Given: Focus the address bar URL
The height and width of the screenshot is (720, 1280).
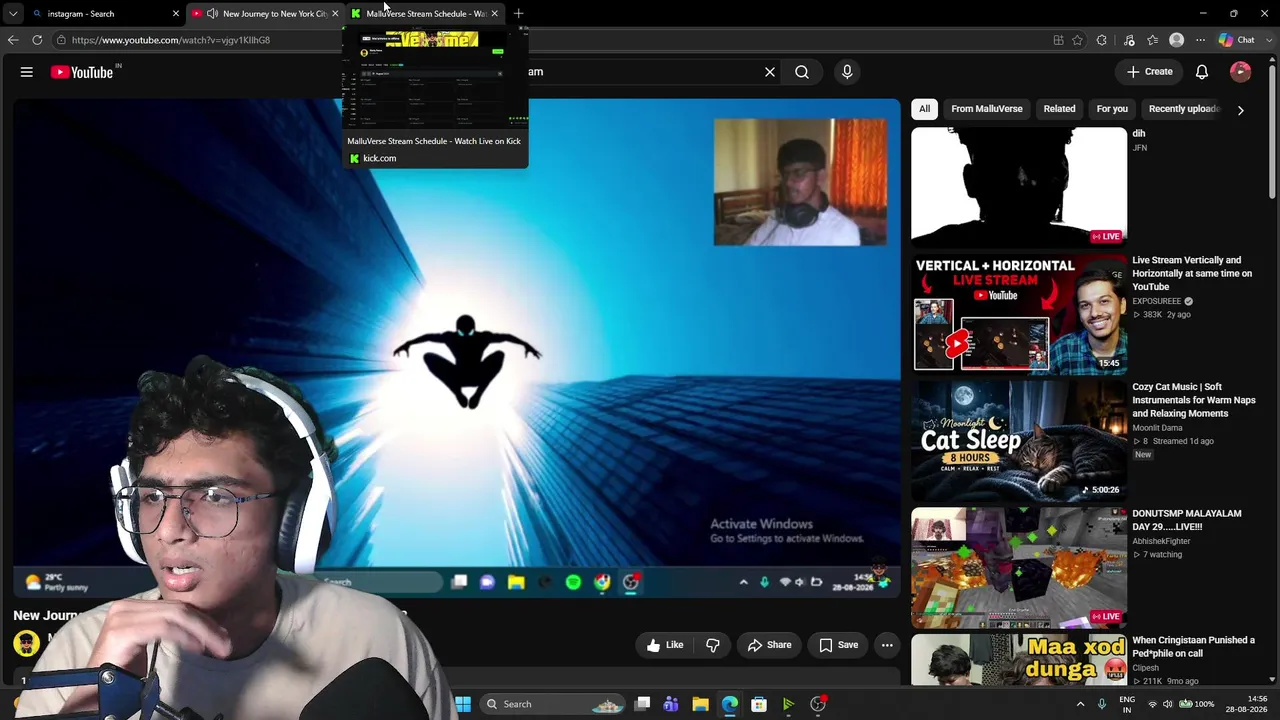Looking at the screenshot, I should click(170, 40).
